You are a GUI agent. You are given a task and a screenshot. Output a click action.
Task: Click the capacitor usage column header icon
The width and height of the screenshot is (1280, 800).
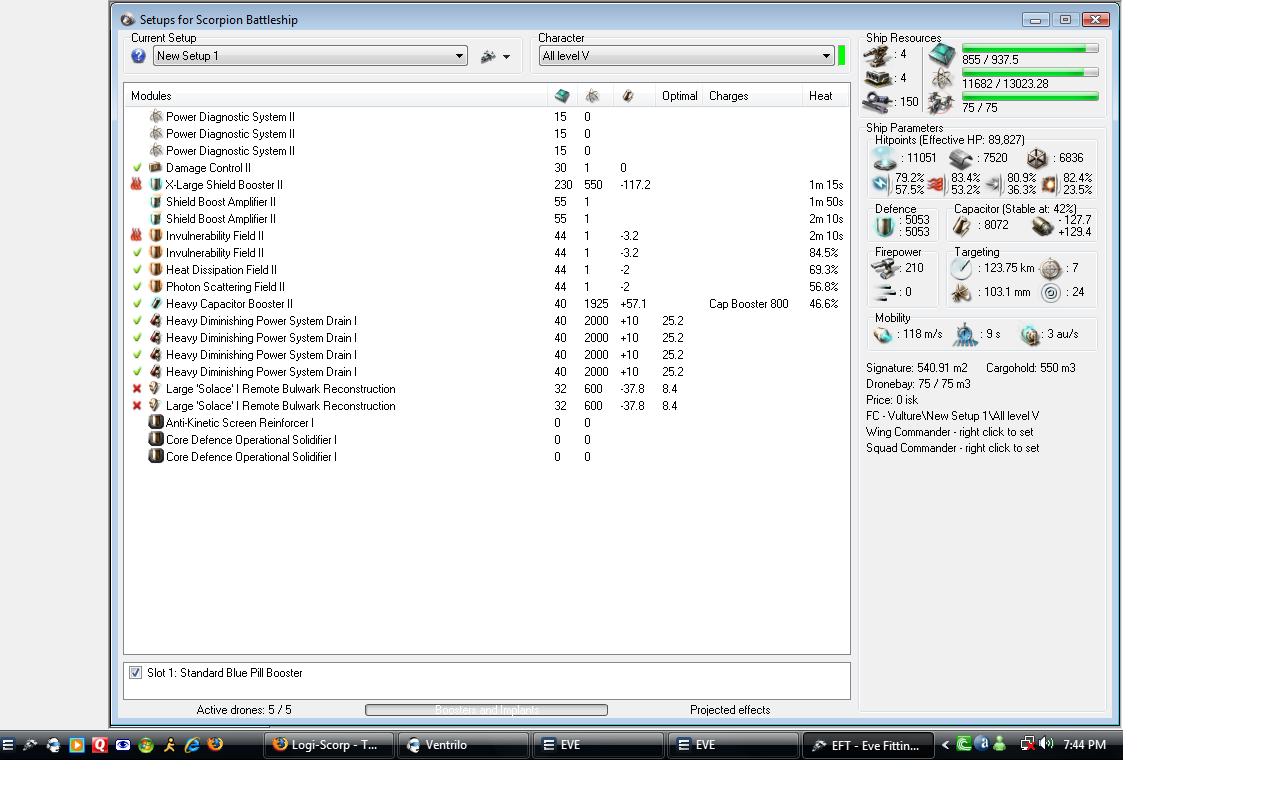click(628, 96)
